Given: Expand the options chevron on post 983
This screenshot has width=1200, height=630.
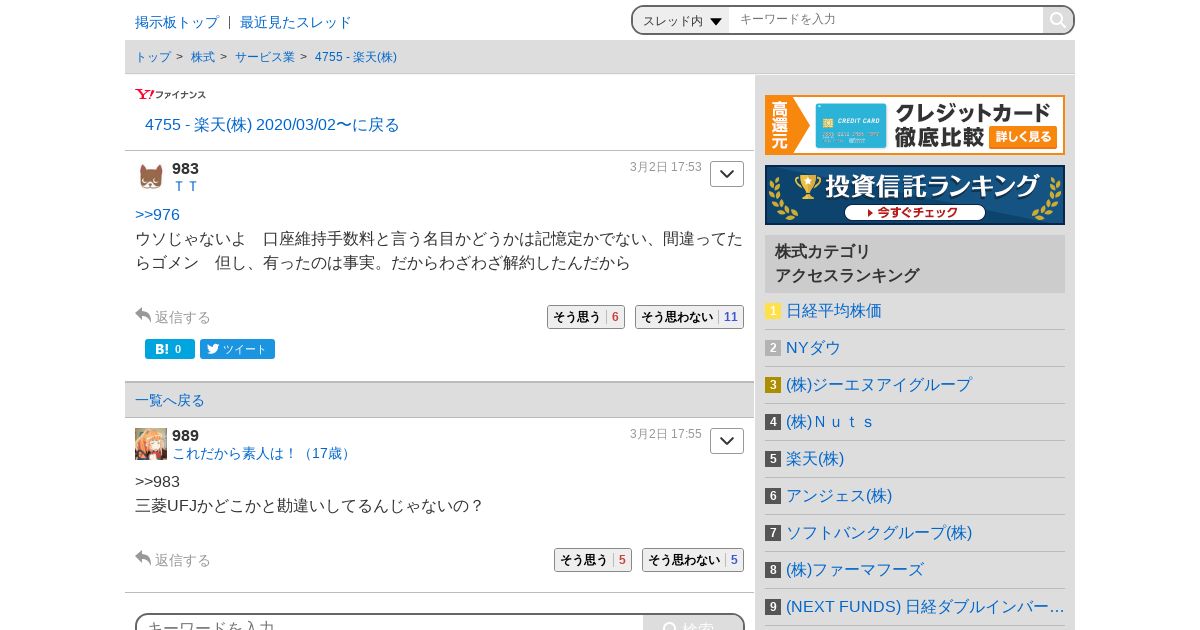Looking at the screenshot, I should coord(727,174).
